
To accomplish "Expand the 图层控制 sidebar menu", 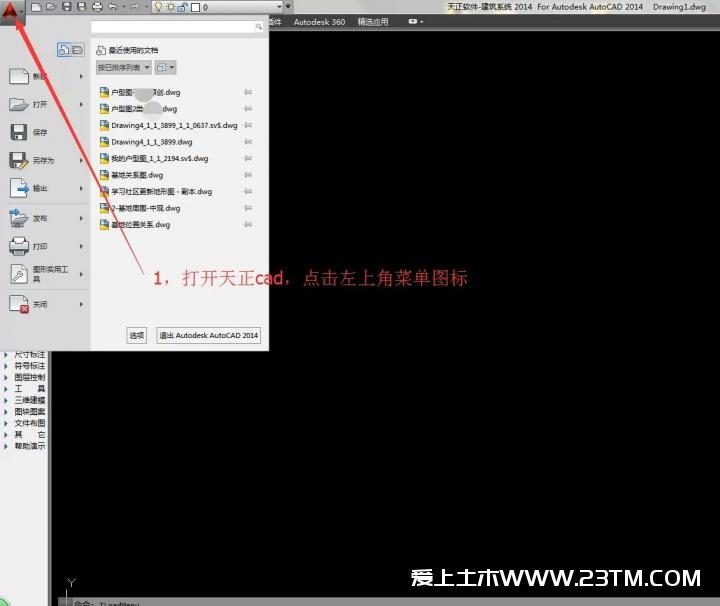I will pos(24,377).
